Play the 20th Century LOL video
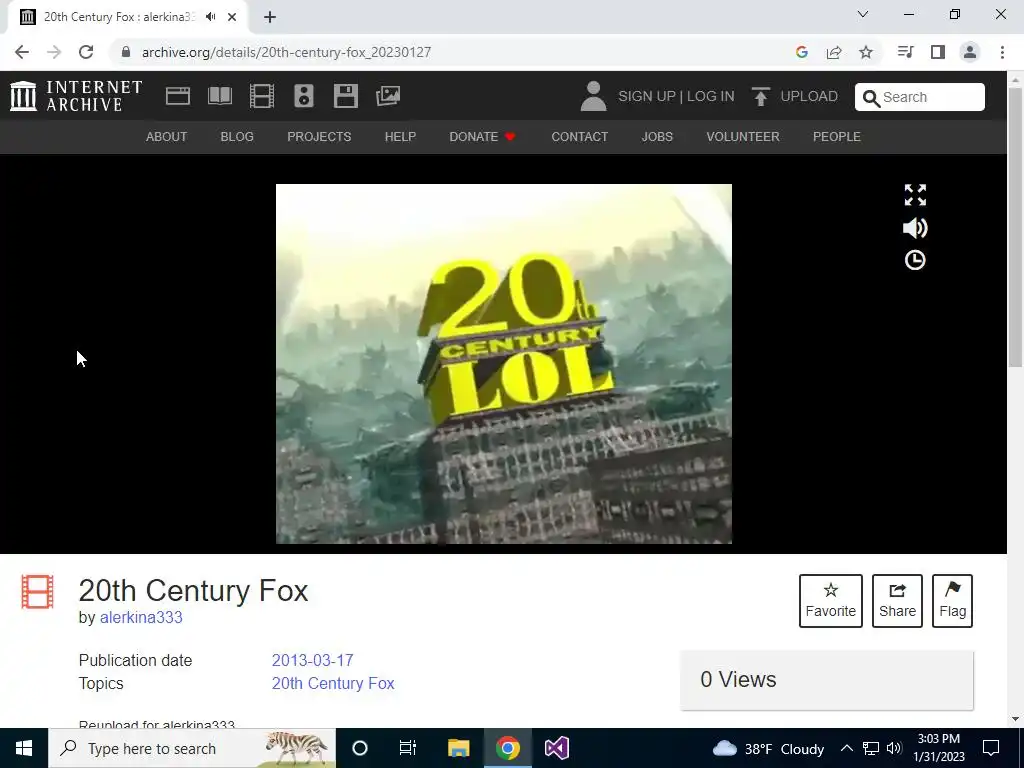 coord(504,364)
